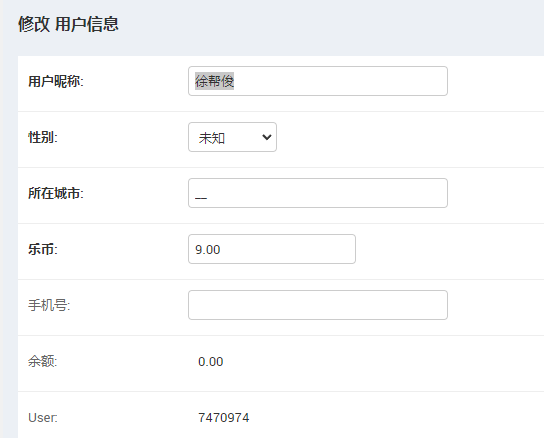544x438 pixels.
Task: Click the 手机号 label
Action: 49,305
